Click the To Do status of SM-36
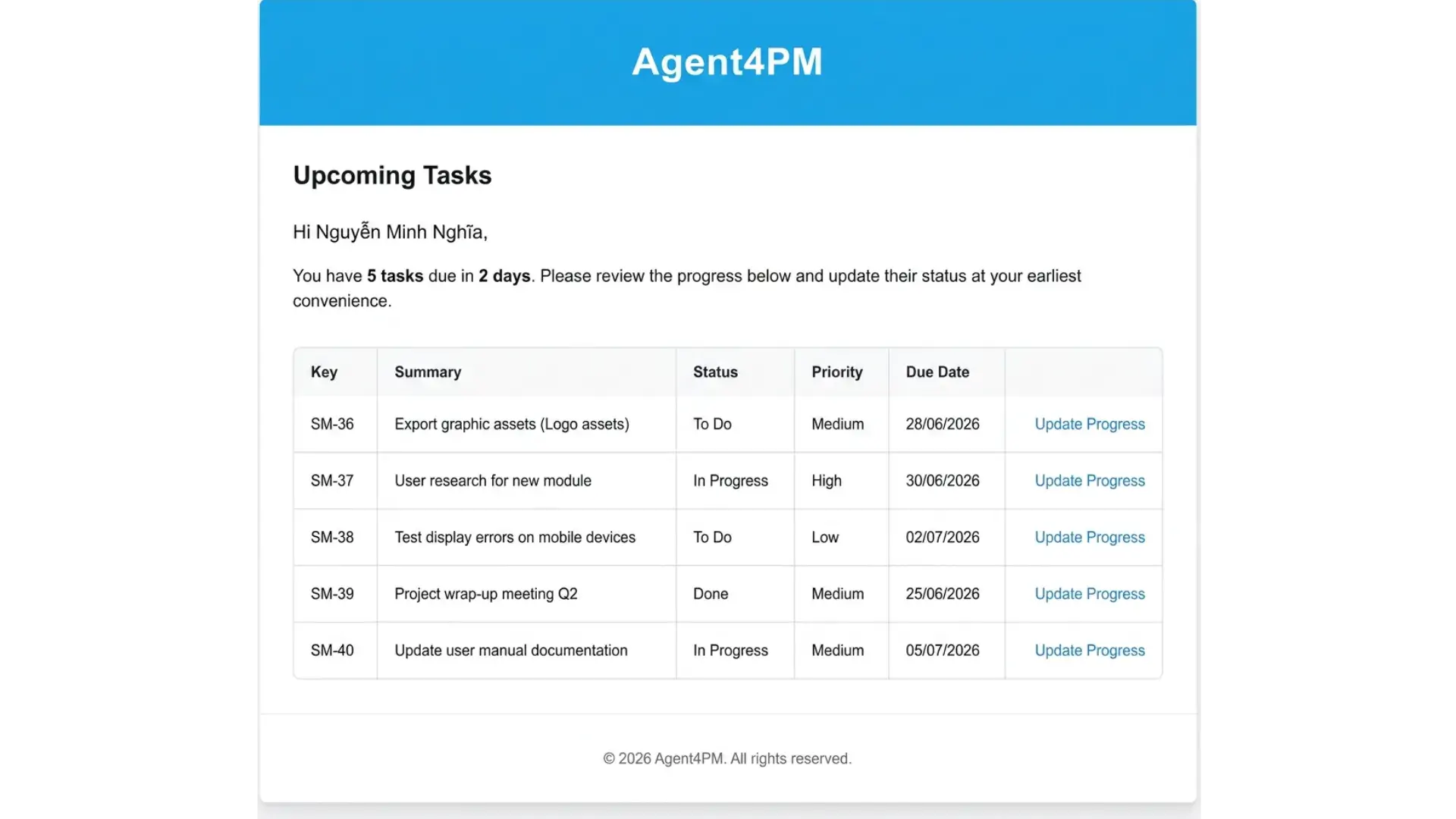Screen dimensions: 1456x819 pos(712,424)
